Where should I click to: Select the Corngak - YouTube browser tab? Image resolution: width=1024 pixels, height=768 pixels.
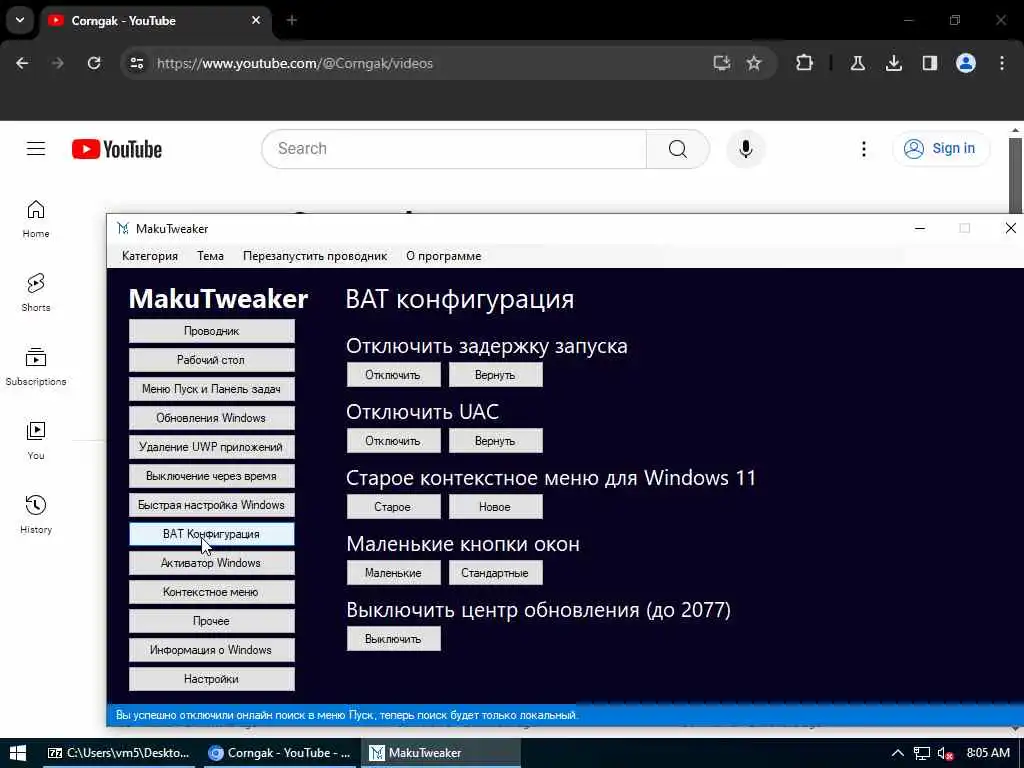click(155, 20)
